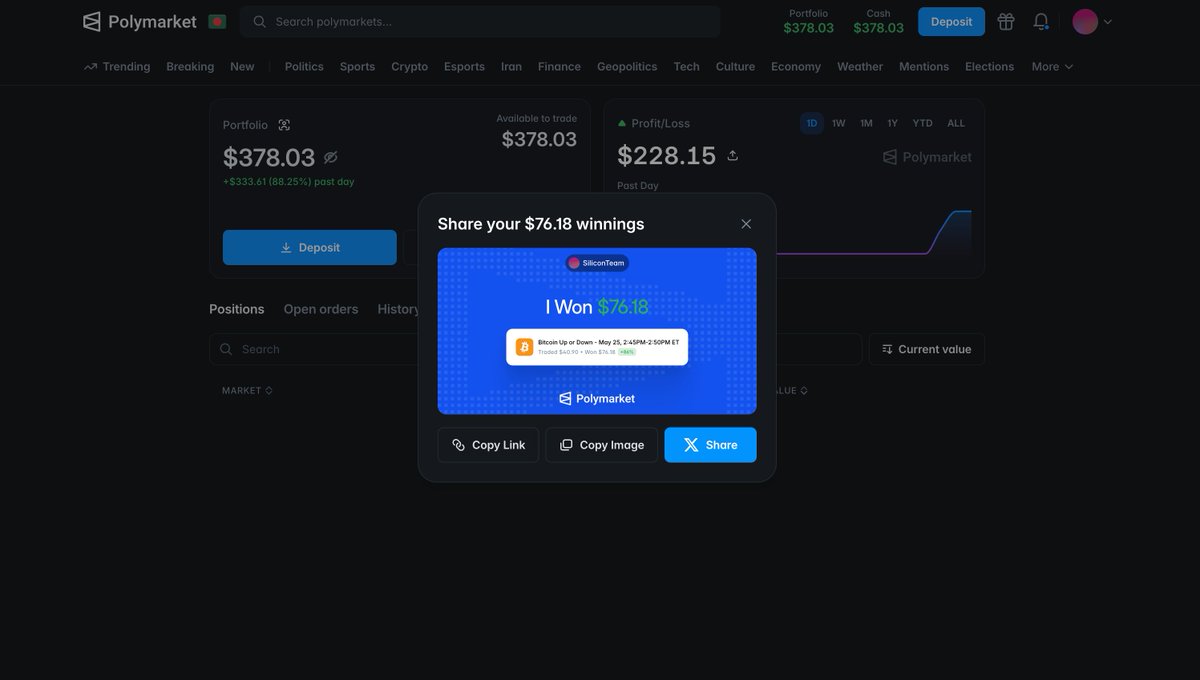The width and height of the screenshot is (1200, 680).
Task: Open the Elections category
Action: click(989, 67)
